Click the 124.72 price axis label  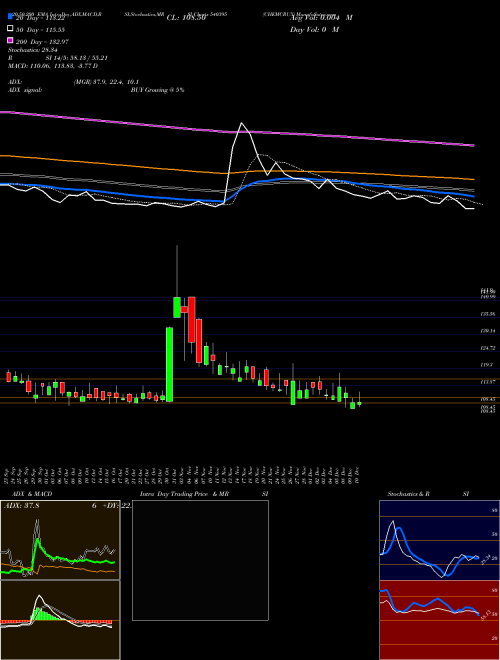[x=487, y=348]
